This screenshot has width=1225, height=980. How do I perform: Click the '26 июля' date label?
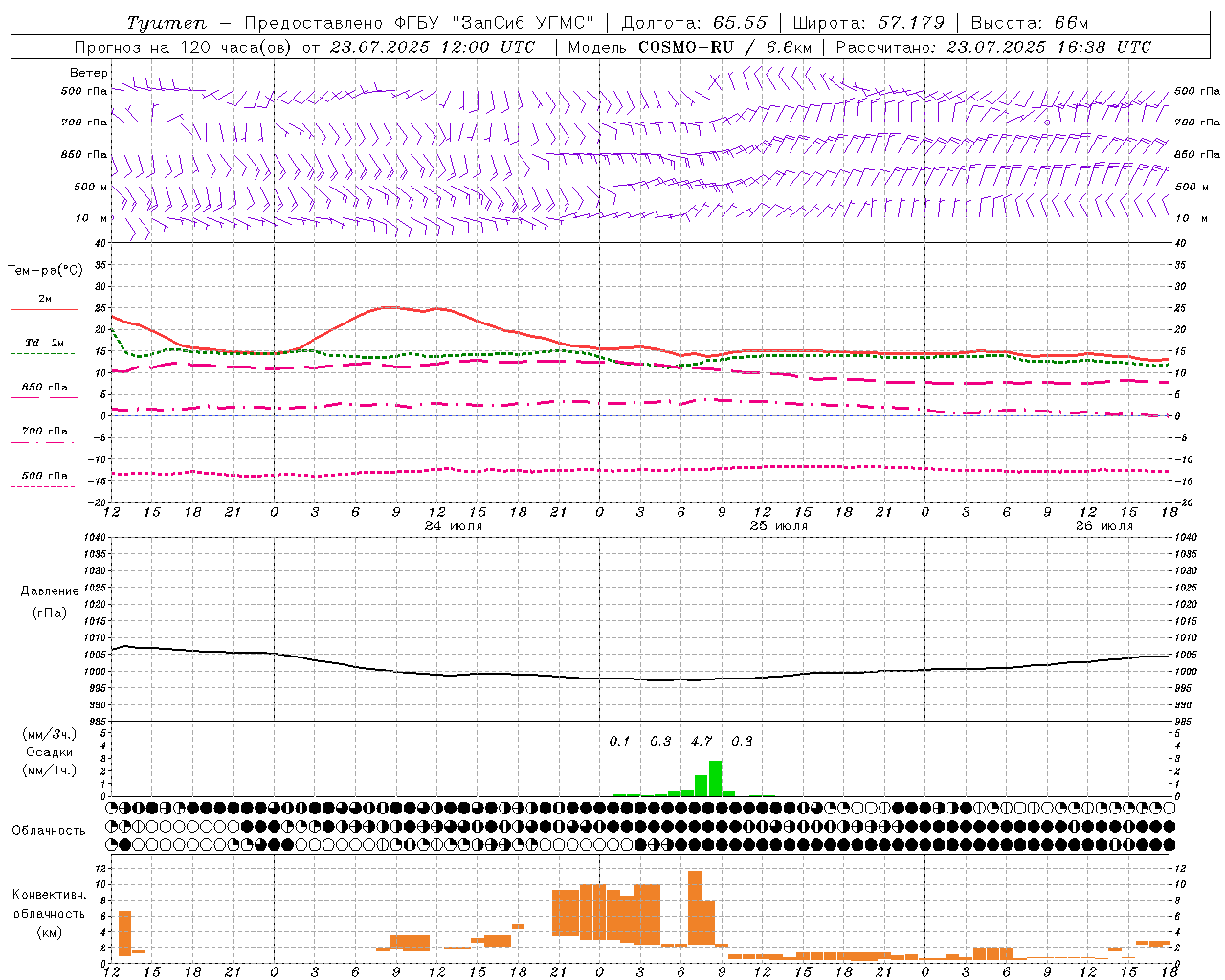[x=1103, y=526]
